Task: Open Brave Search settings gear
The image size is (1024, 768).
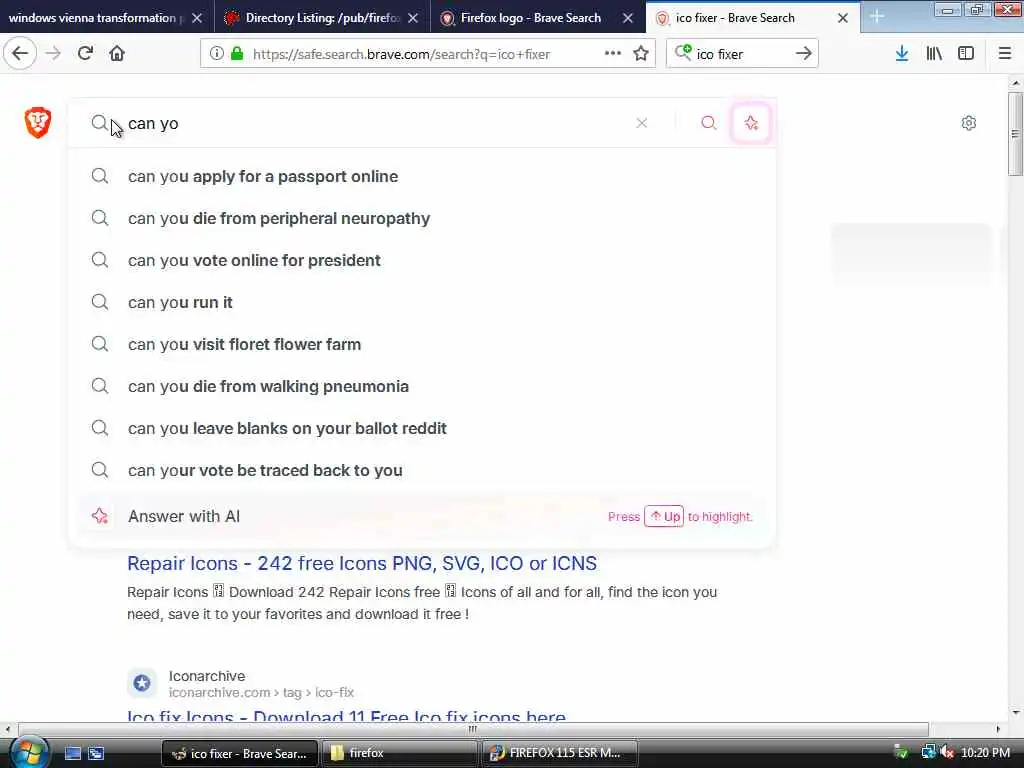Action: coord(968,123)
